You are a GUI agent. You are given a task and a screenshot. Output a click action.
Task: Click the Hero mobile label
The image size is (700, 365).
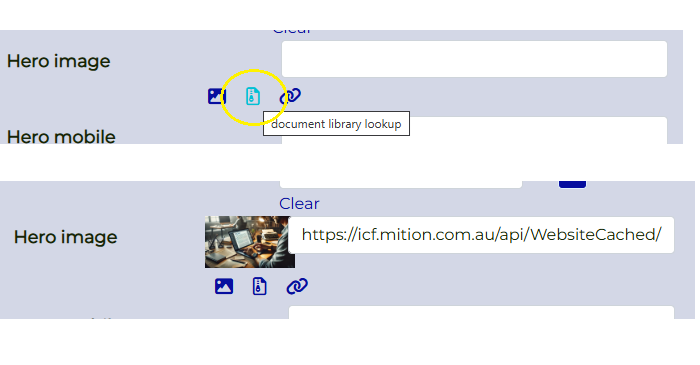point(61,137)
